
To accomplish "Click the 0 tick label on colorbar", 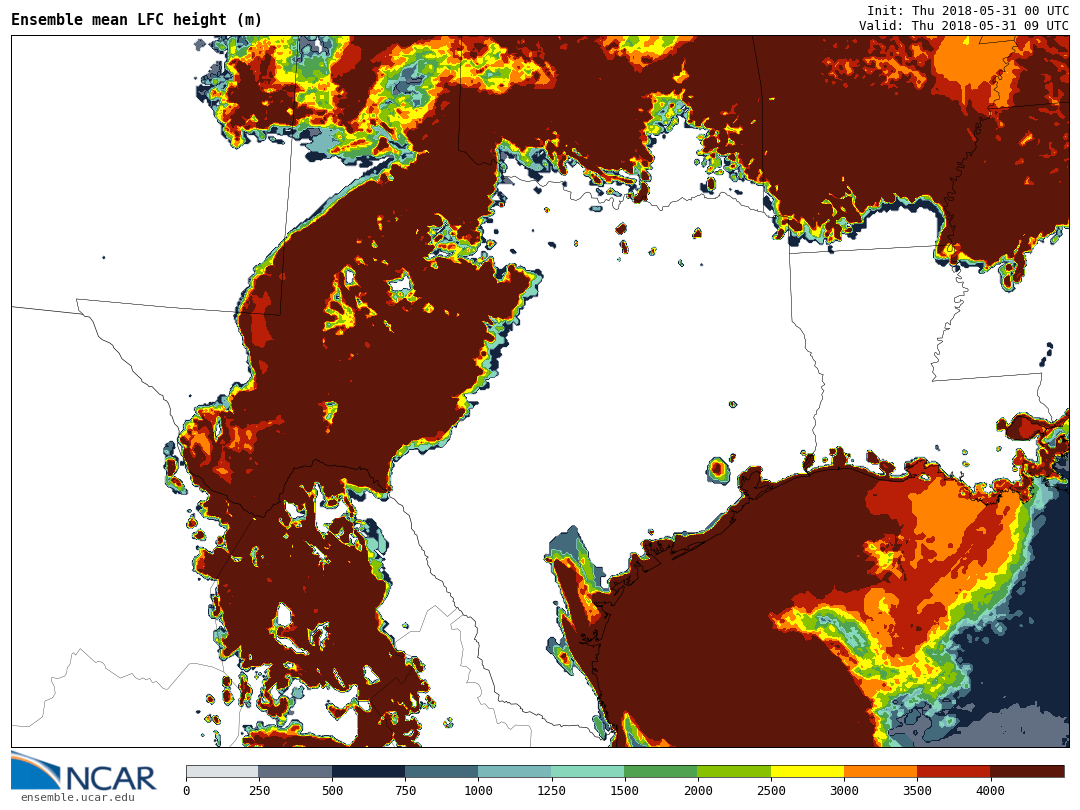I will pyautogui.click(x=186, y=791).
